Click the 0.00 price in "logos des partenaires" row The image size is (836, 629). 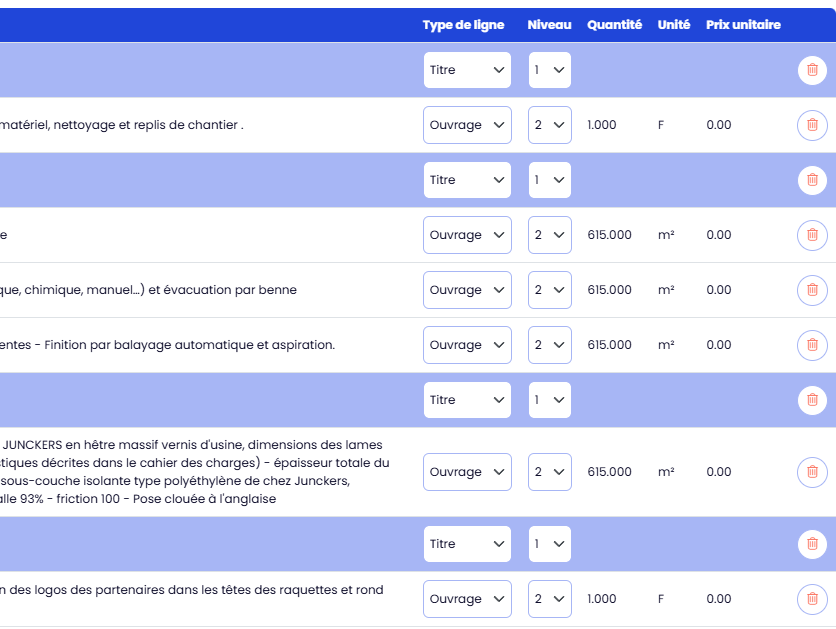point(718,599)
